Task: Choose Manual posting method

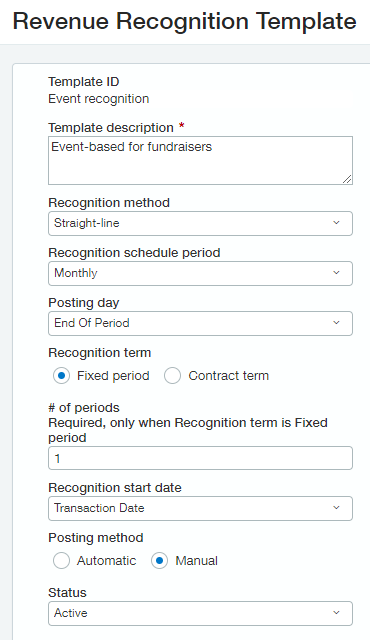Action: coord(159,560)
